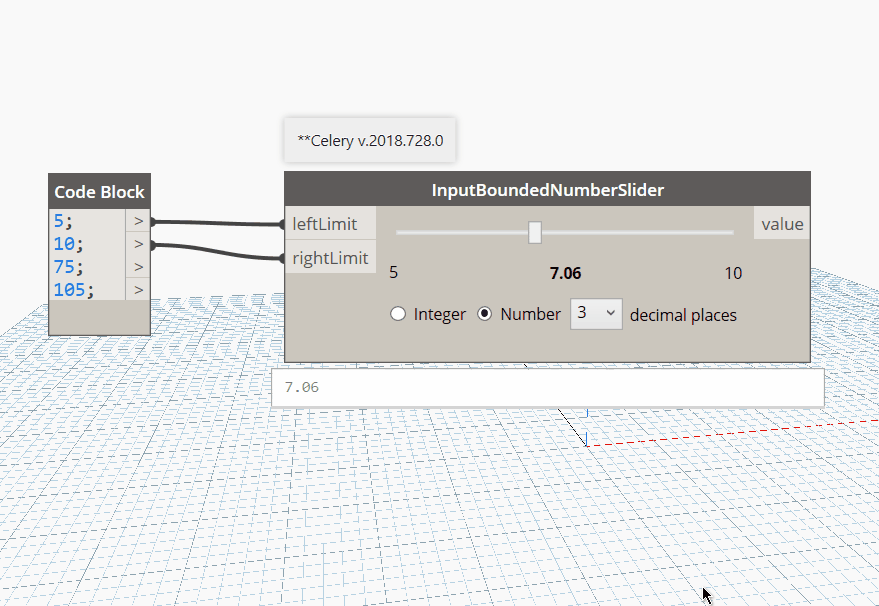The width and height of the screenshot is (879, 606).
Task: Click the output port next to 5;
Action: pos(137,221)
